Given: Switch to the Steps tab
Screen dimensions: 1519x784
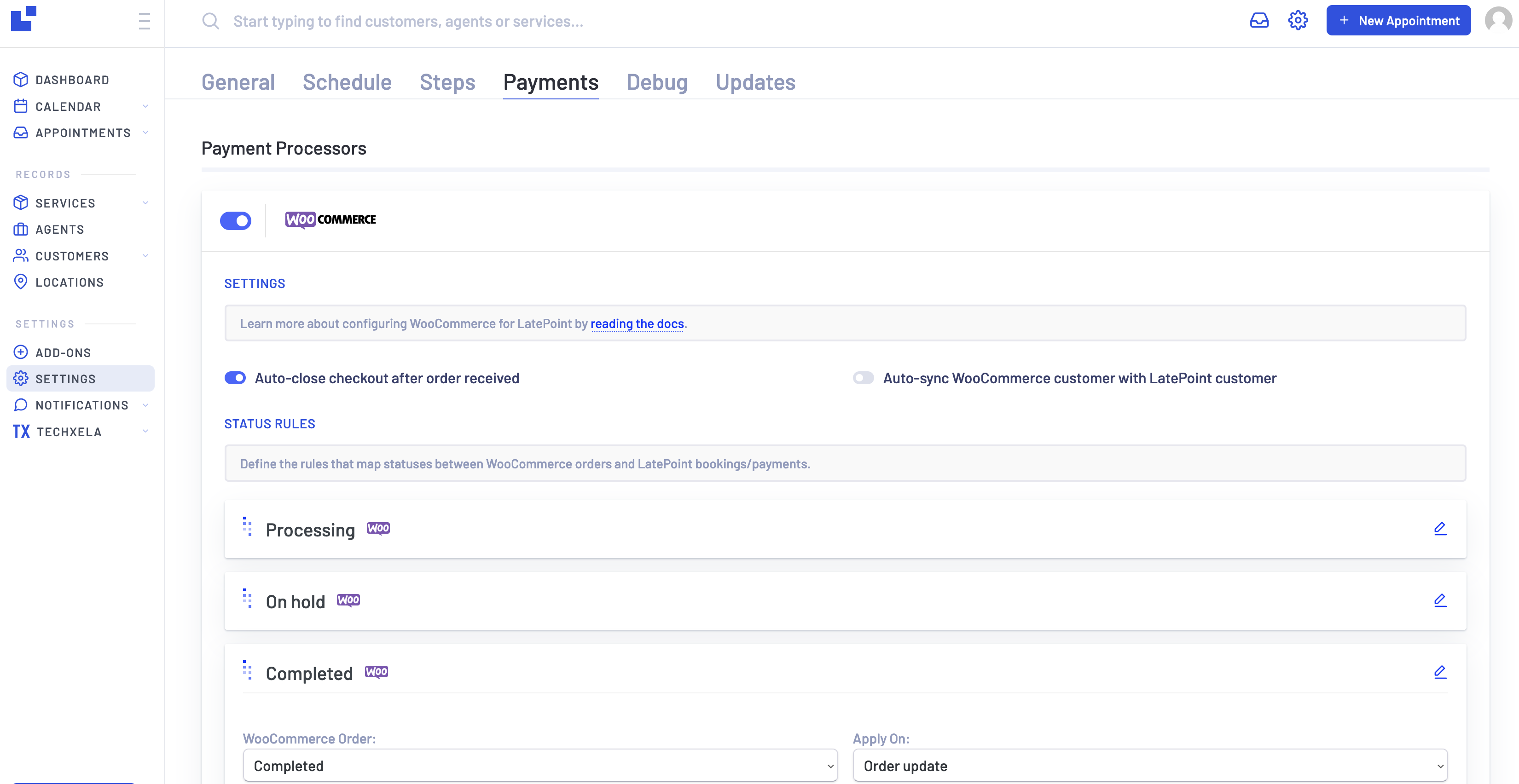Looking at the screenshot, I should tap(447, 82).
